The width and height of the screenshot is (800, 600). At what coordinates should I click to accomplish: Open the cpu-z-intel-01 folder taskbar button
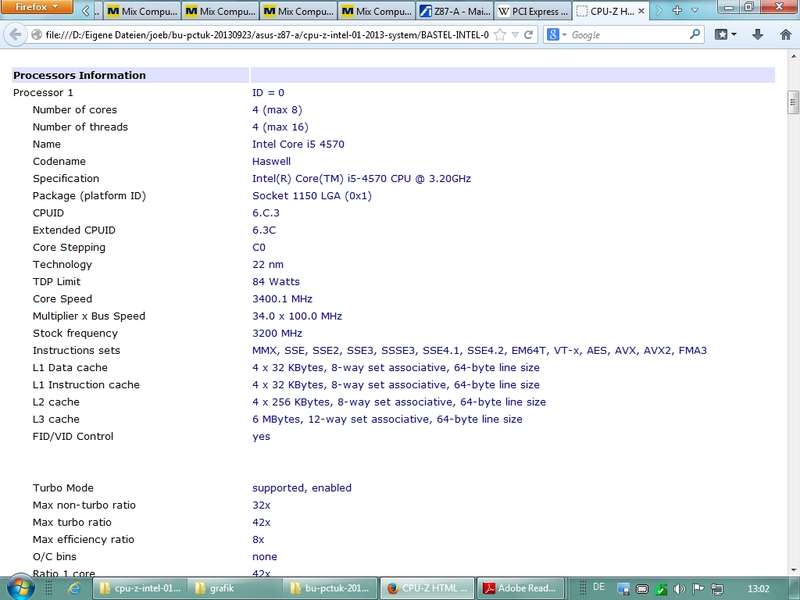click(140, 588)
